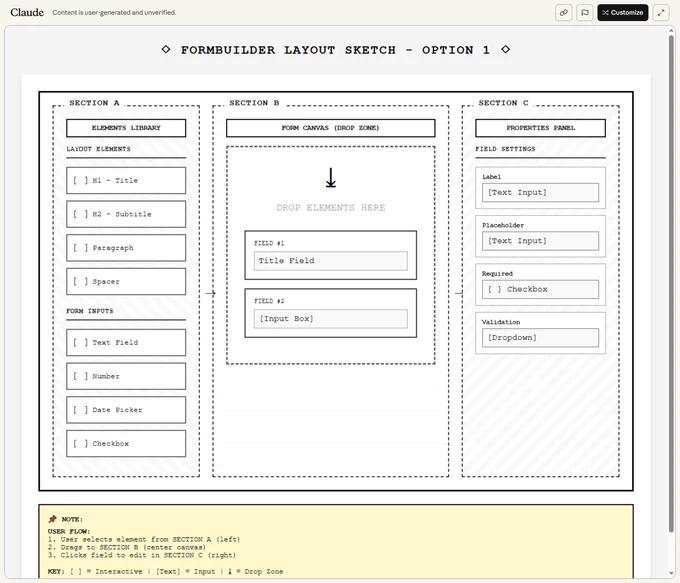Select the H2 - Subtitle element
680x583 pixels.
point(126,214)
